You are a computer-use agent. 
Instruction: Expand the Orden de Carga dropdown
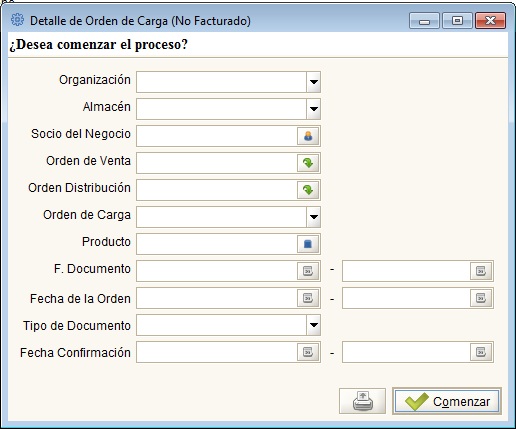coord(314,217)
